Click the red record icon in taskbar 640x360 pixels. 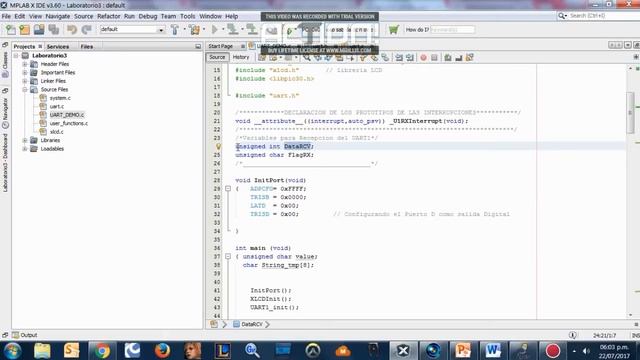coord(553,351)
